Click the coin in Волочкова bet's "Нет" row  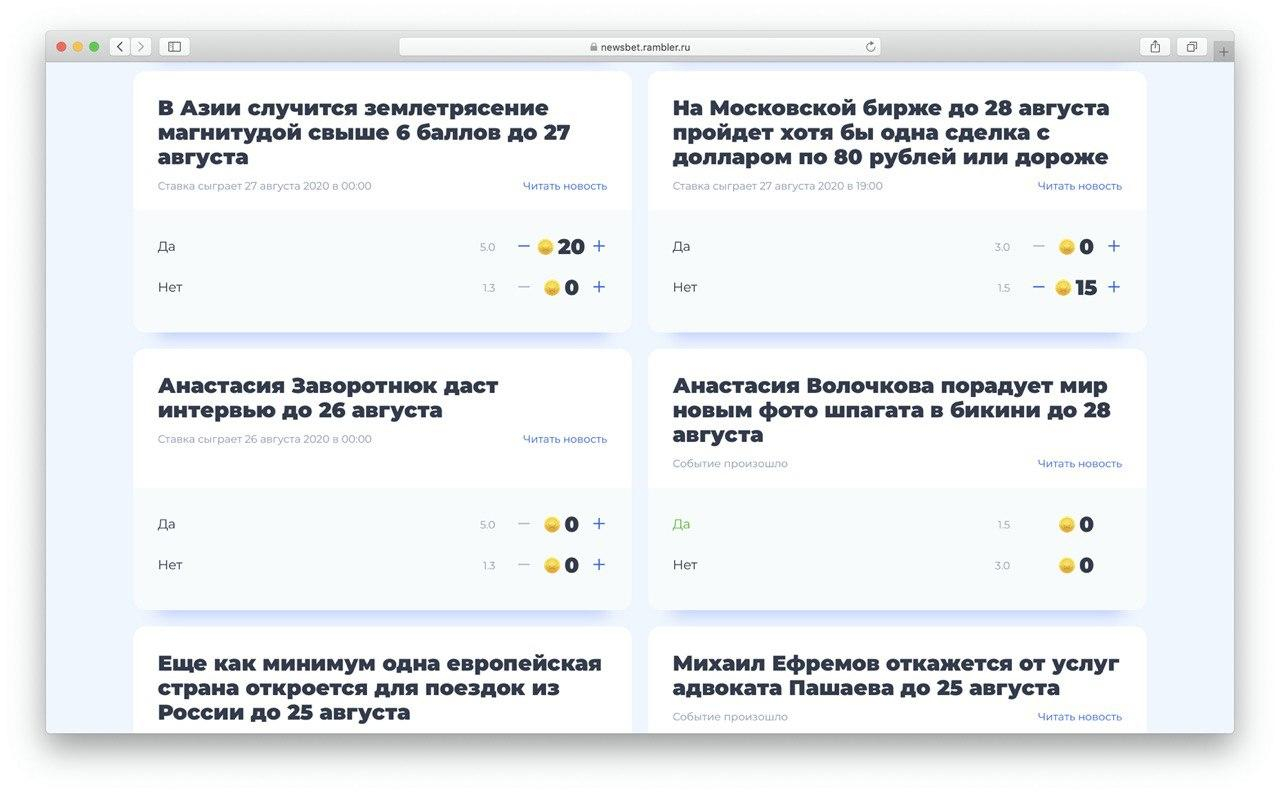point(1067,566)
